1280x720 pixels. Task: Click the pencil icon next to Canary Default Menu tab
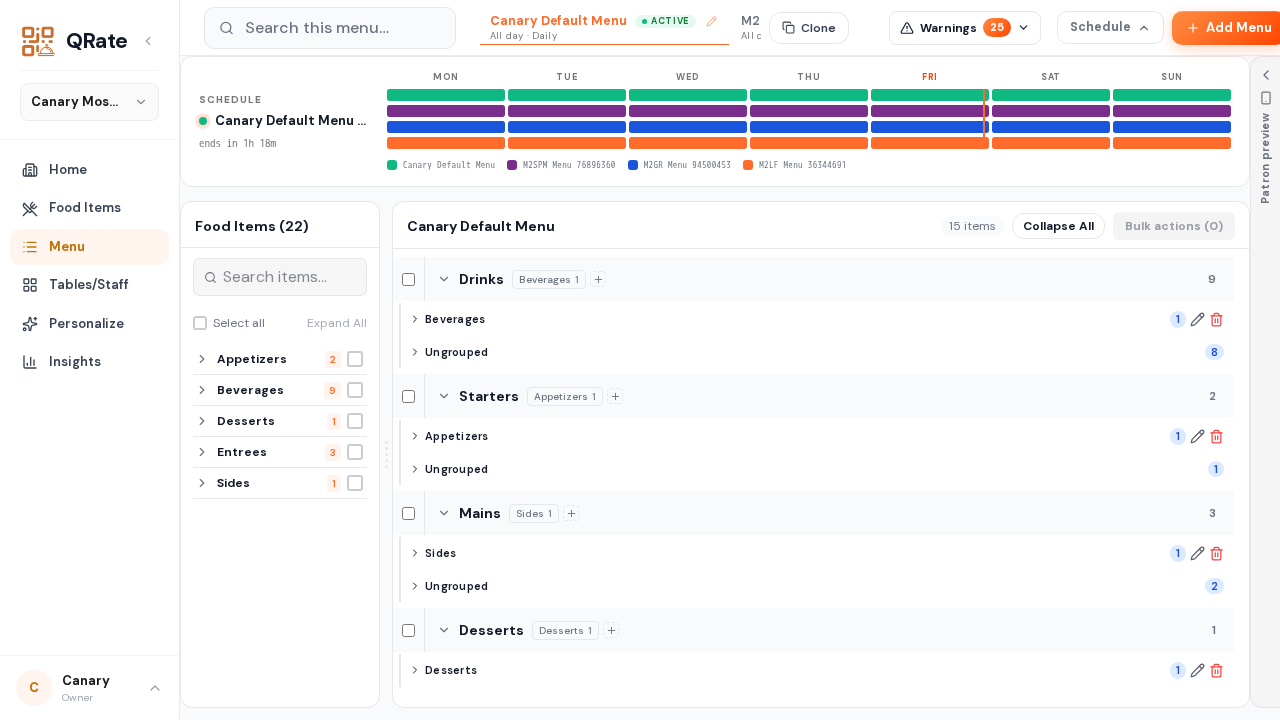712,21
